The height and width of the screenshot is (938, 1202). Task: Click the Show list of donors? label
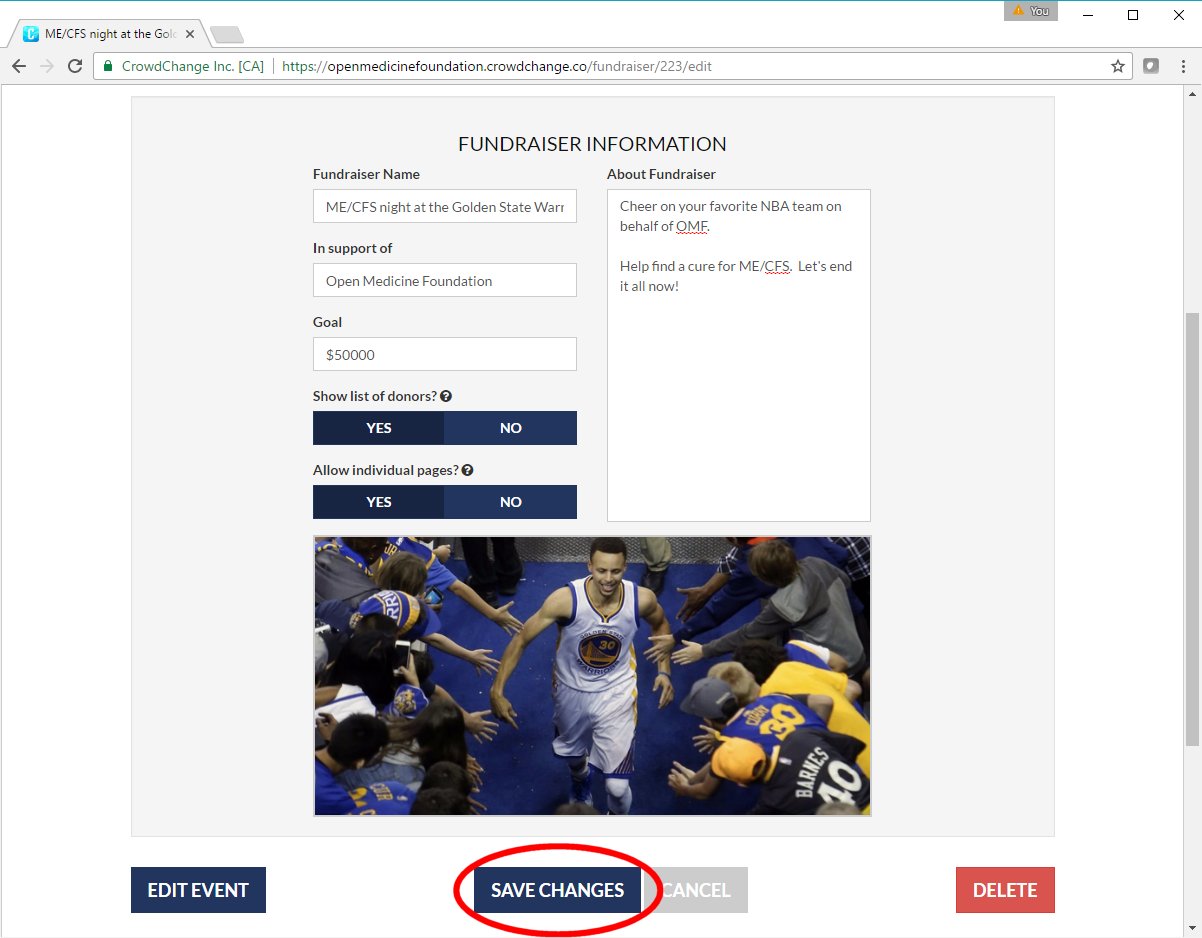[375, 396]
